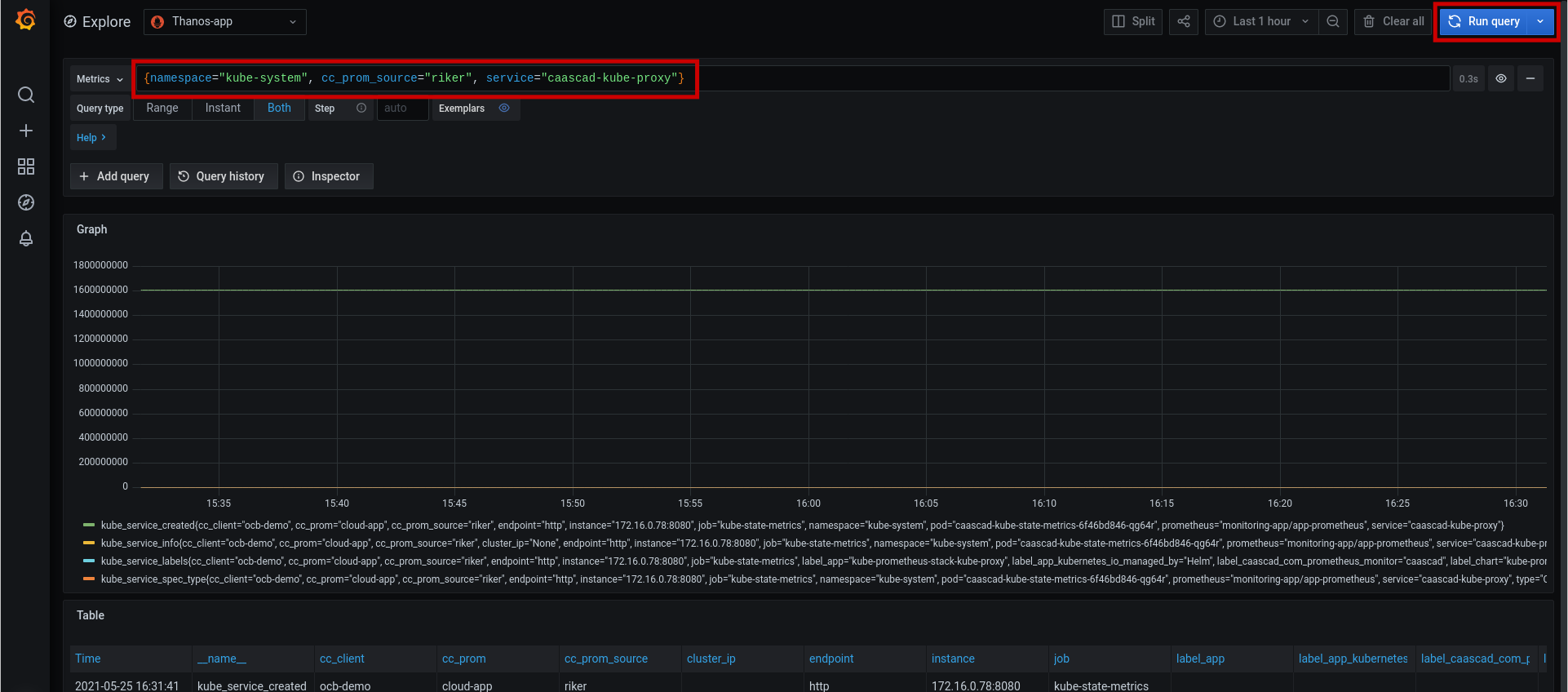The image size is (1568, 692).
Task: Click the riker table cell
Action: click(x=575, y=685)
